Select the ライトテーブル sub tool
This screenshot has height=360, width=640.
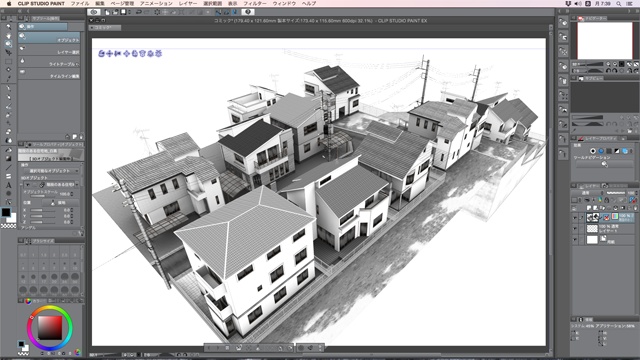click(49, 62)
